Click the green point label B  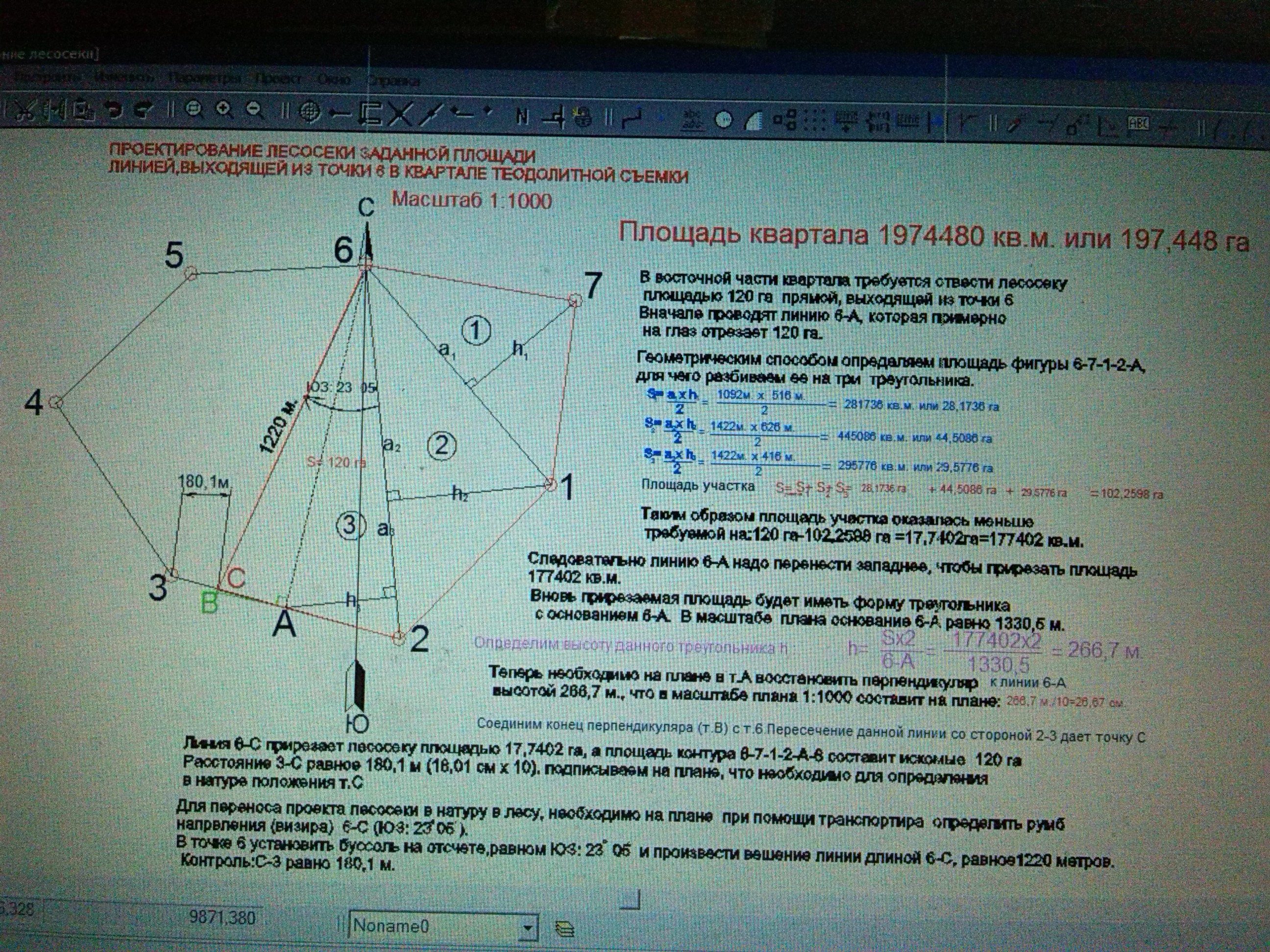pos(209,602)
